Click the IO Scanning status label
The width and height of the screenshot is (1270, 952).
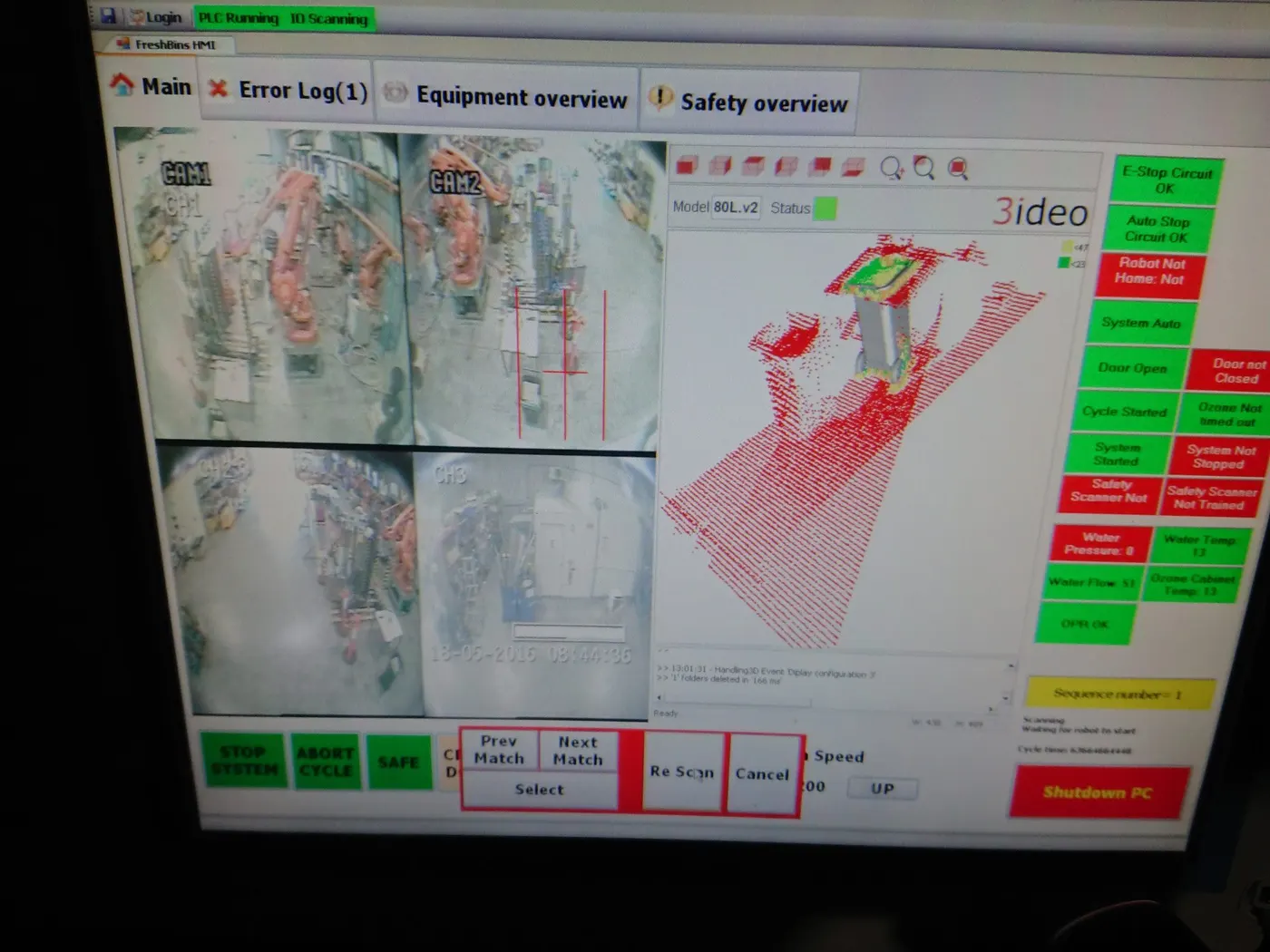point(328,19)
